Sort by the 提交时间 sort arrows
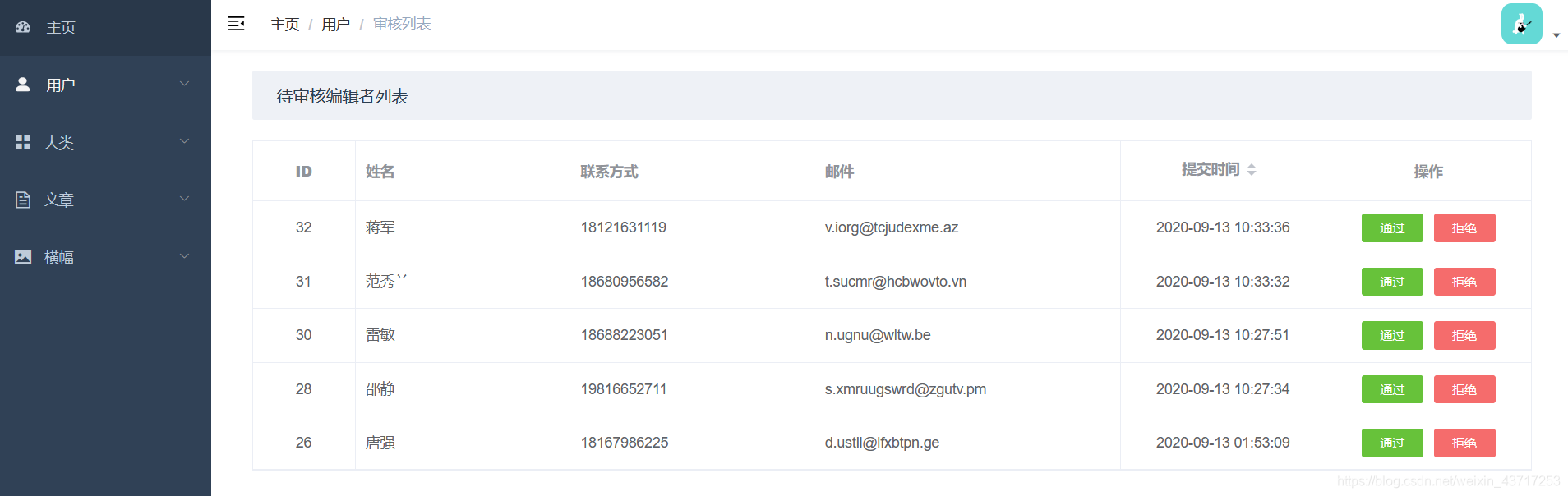The height and width of the screenshot is (496, 1568). [1252, 170]
